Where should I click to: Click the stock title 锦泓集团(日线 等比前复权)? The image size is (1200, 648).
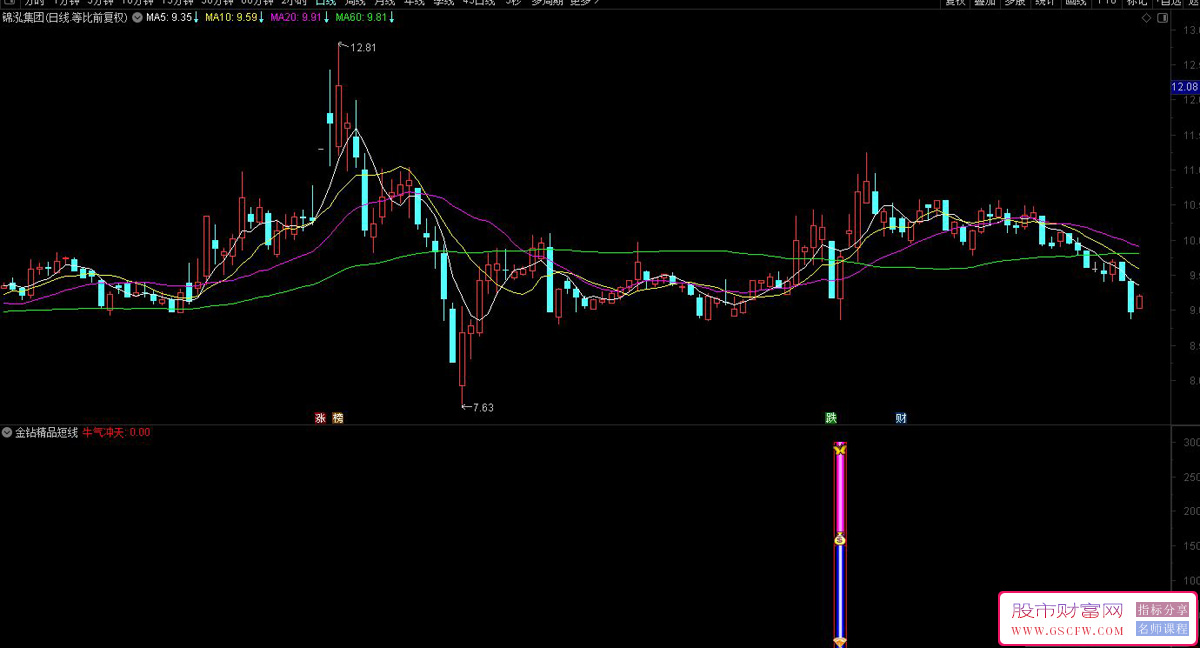(x=65, y=18)
